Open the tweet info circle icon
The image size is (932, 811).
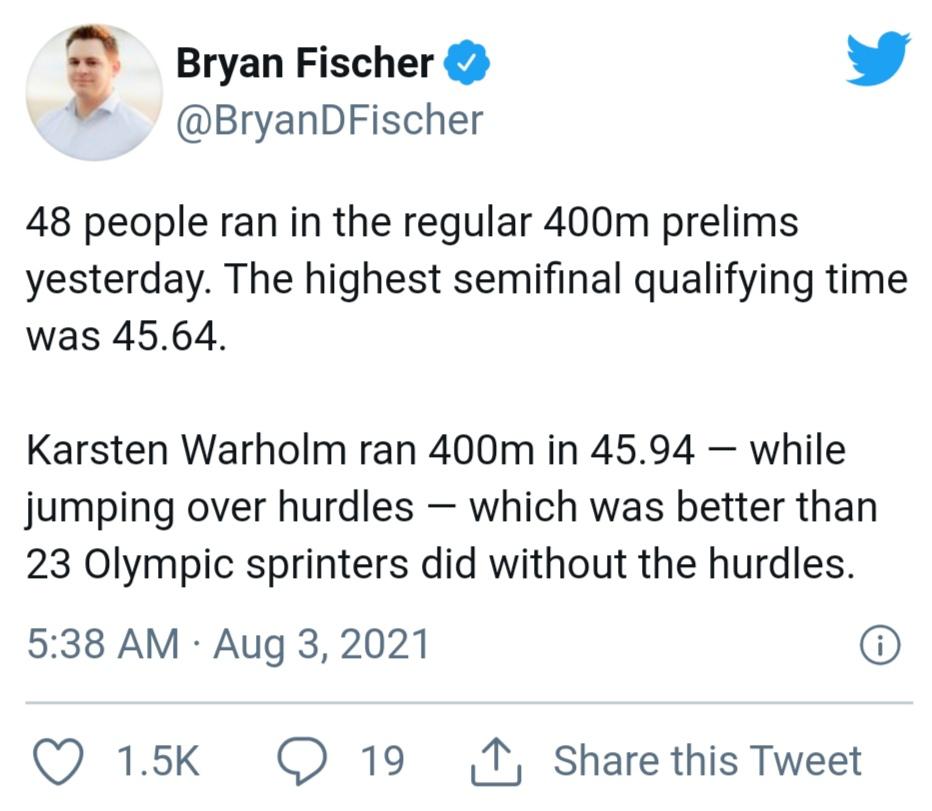pyautogui.click(x=880, y=645)
